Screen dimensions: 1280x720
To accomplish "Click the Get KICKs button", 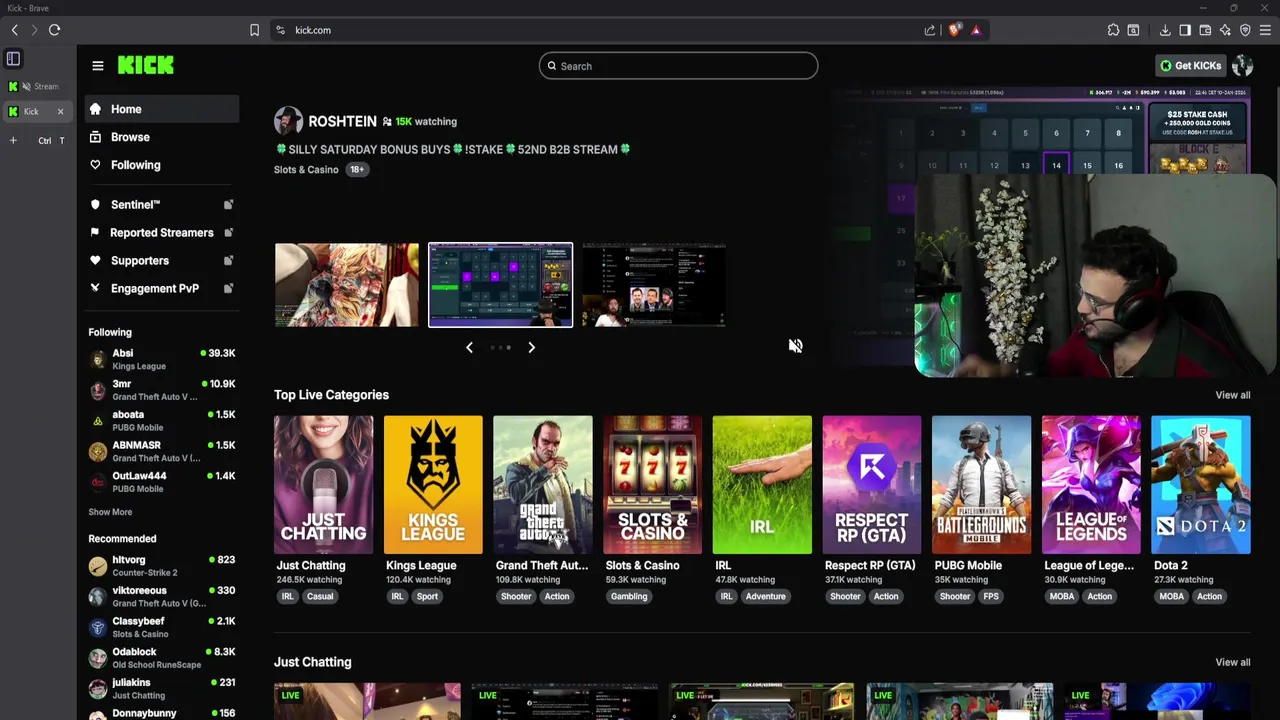I will (x=1190, y=66).
